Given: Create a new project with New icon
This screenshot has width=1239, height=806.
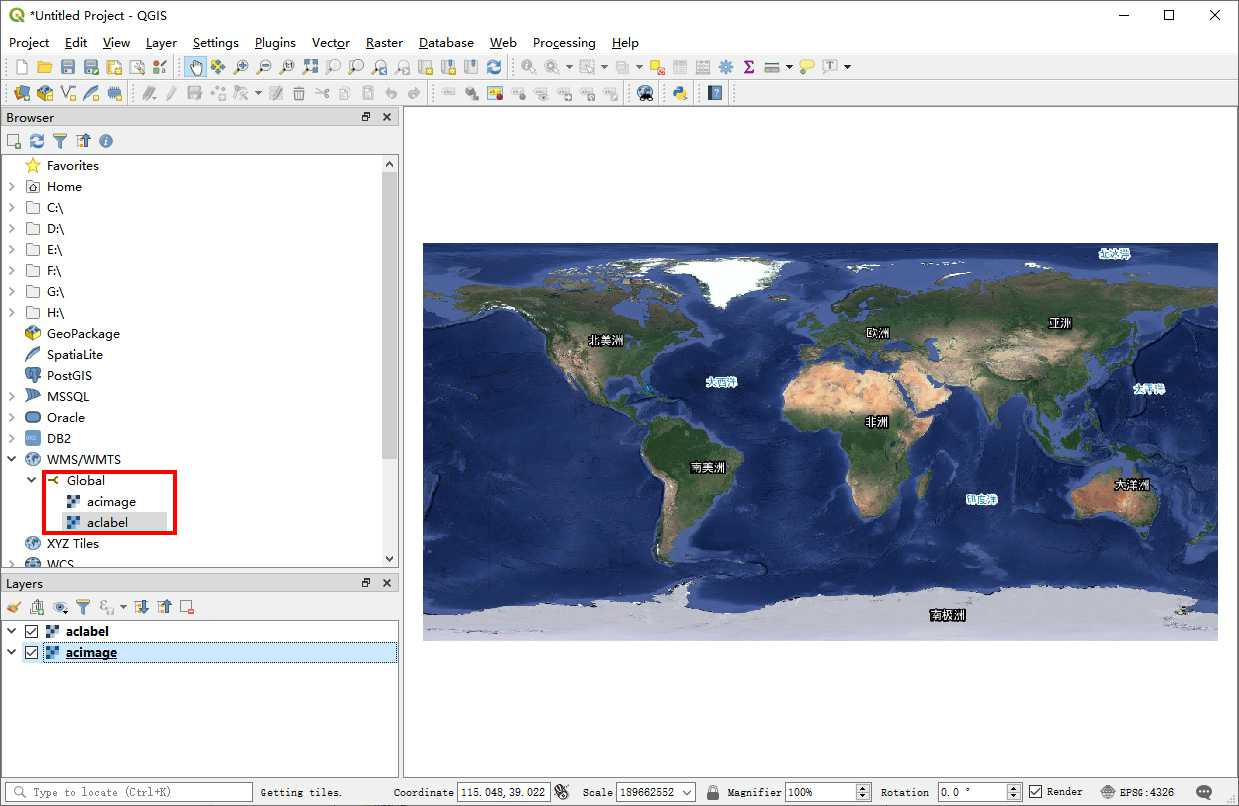Looking at the screenshot, I should point(21,67).
